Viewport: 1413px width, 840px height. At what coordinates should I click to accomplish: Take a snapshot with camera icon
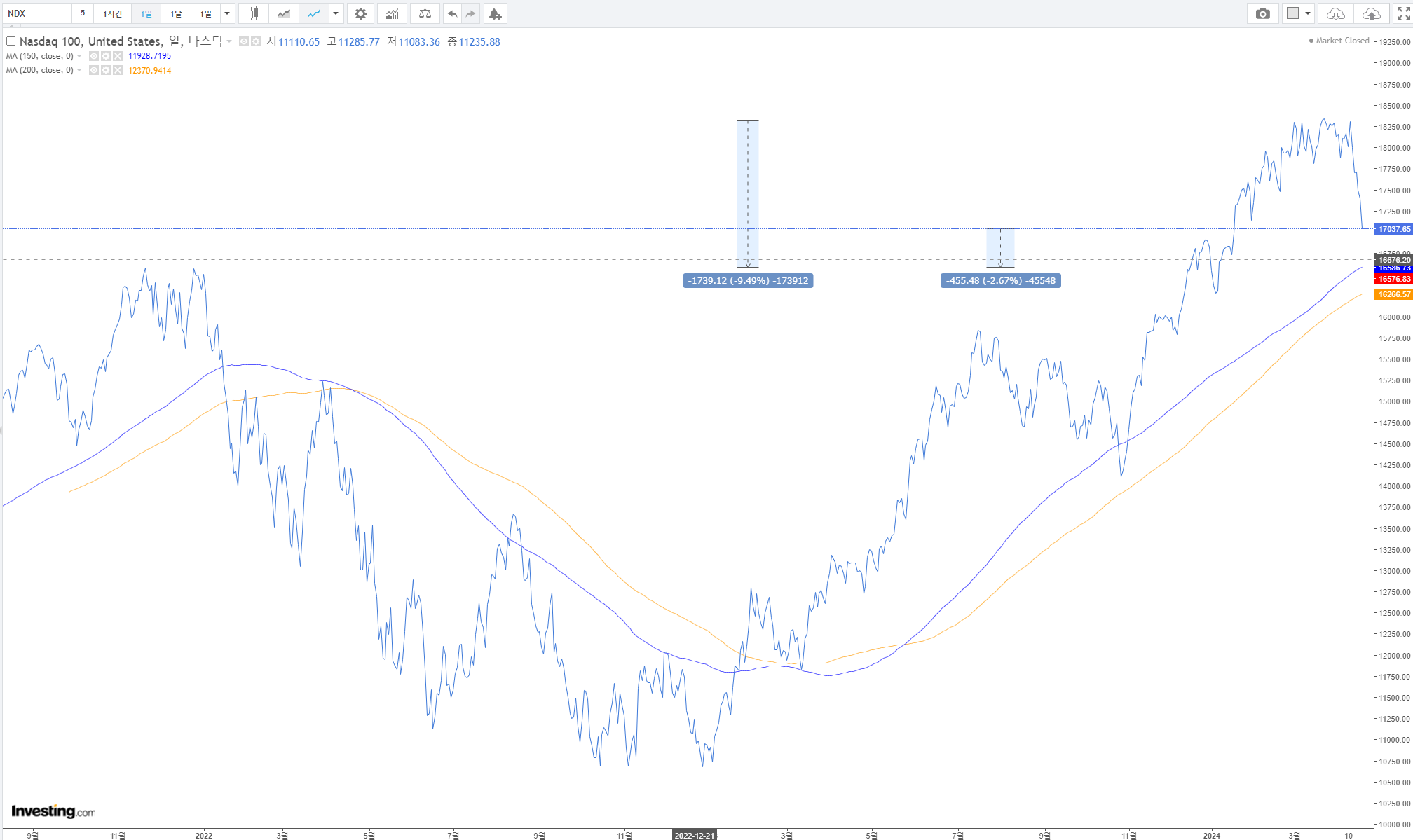click(x=1262, y=13)
